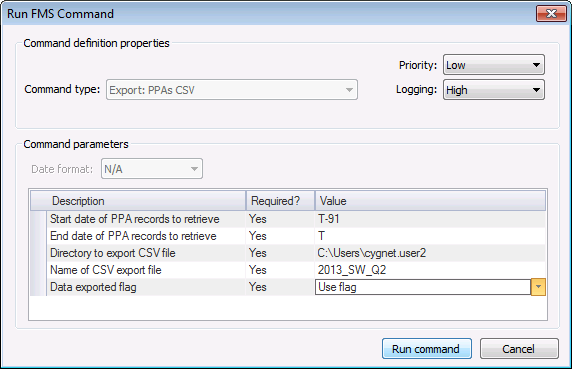Select the T-91 start date value
The width and height of the screenshot is (572, 369).
[x=430, y=219]
